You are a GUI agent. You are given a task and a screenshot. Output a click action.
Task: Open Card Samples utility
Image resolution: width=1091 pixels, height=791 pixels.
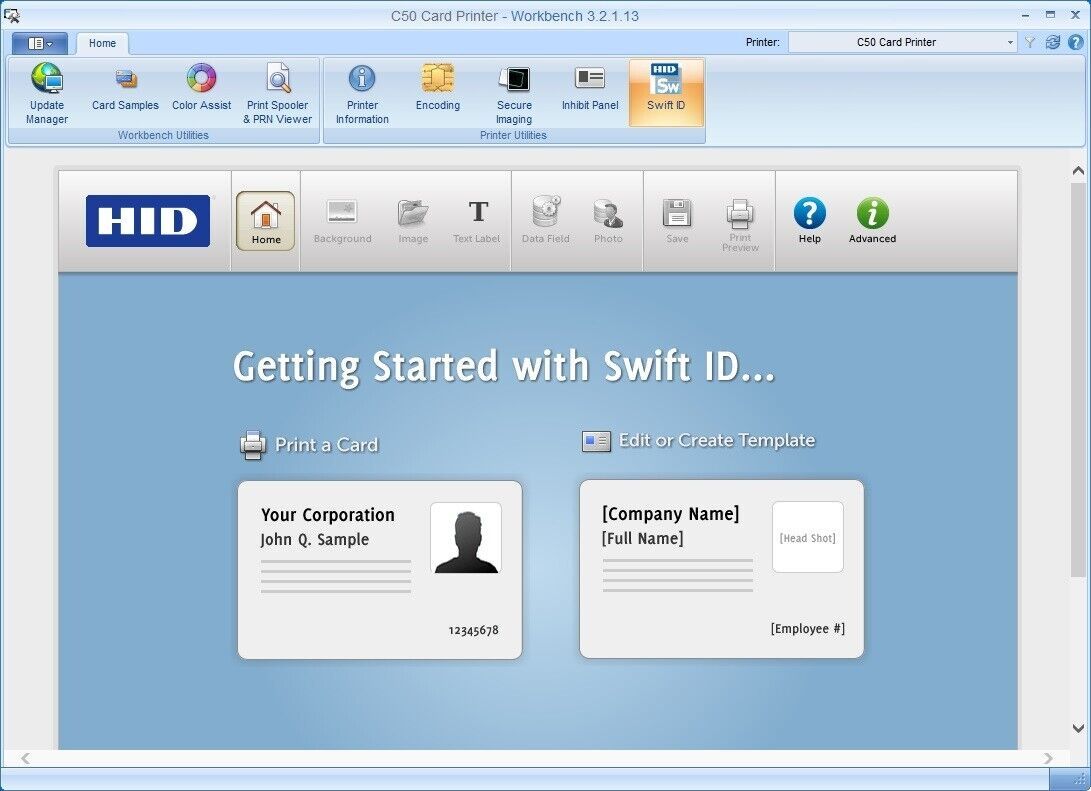point(125,87)
